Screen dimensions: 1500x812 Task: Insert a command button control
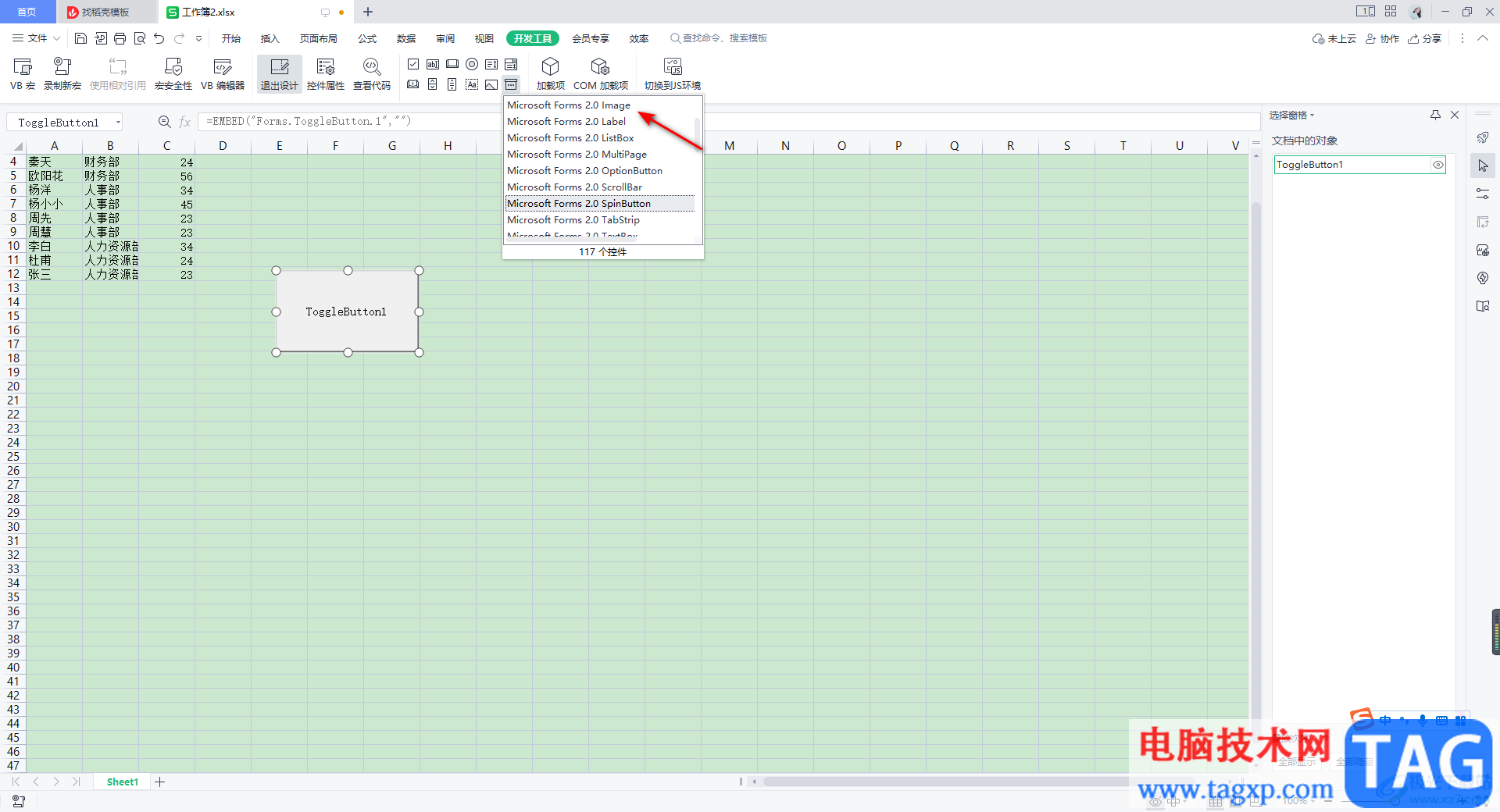pyautogui.click(x=452, y=64)
